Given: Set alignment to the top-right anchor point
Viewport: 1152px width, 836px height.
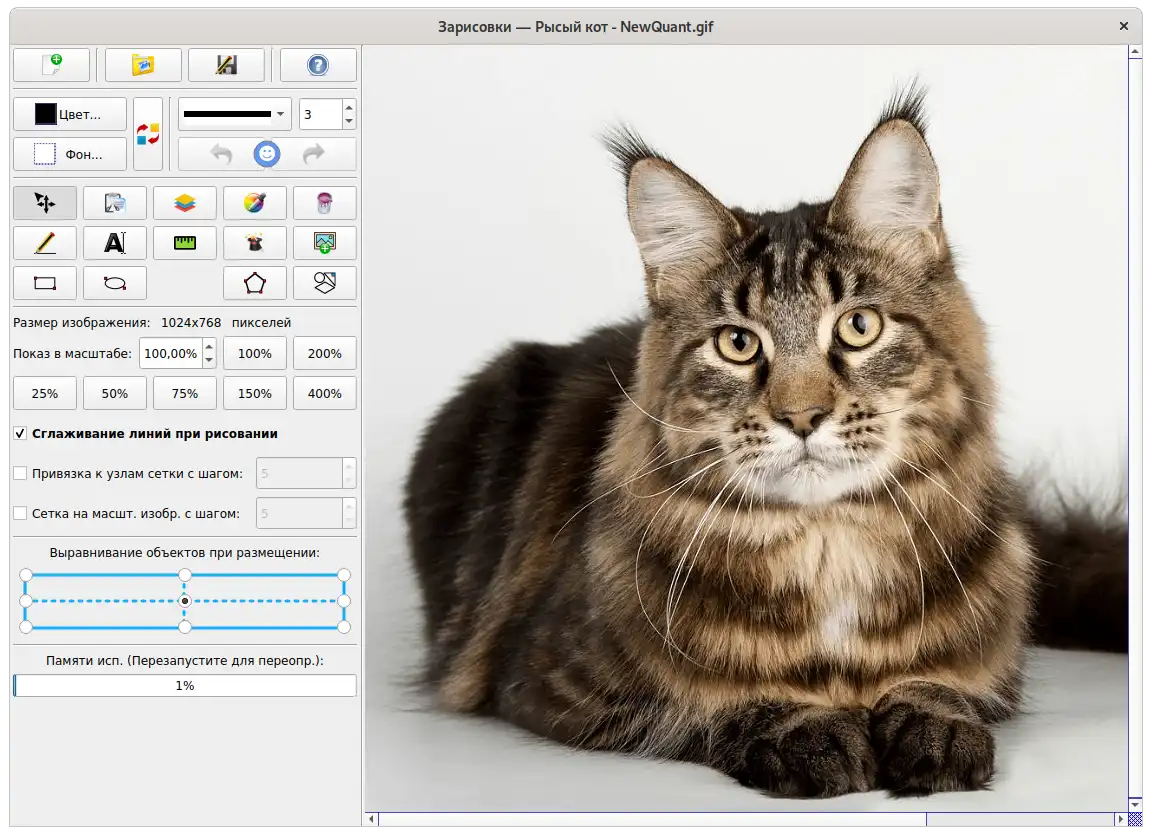Looking at the screenshot, I should (343, 574).
